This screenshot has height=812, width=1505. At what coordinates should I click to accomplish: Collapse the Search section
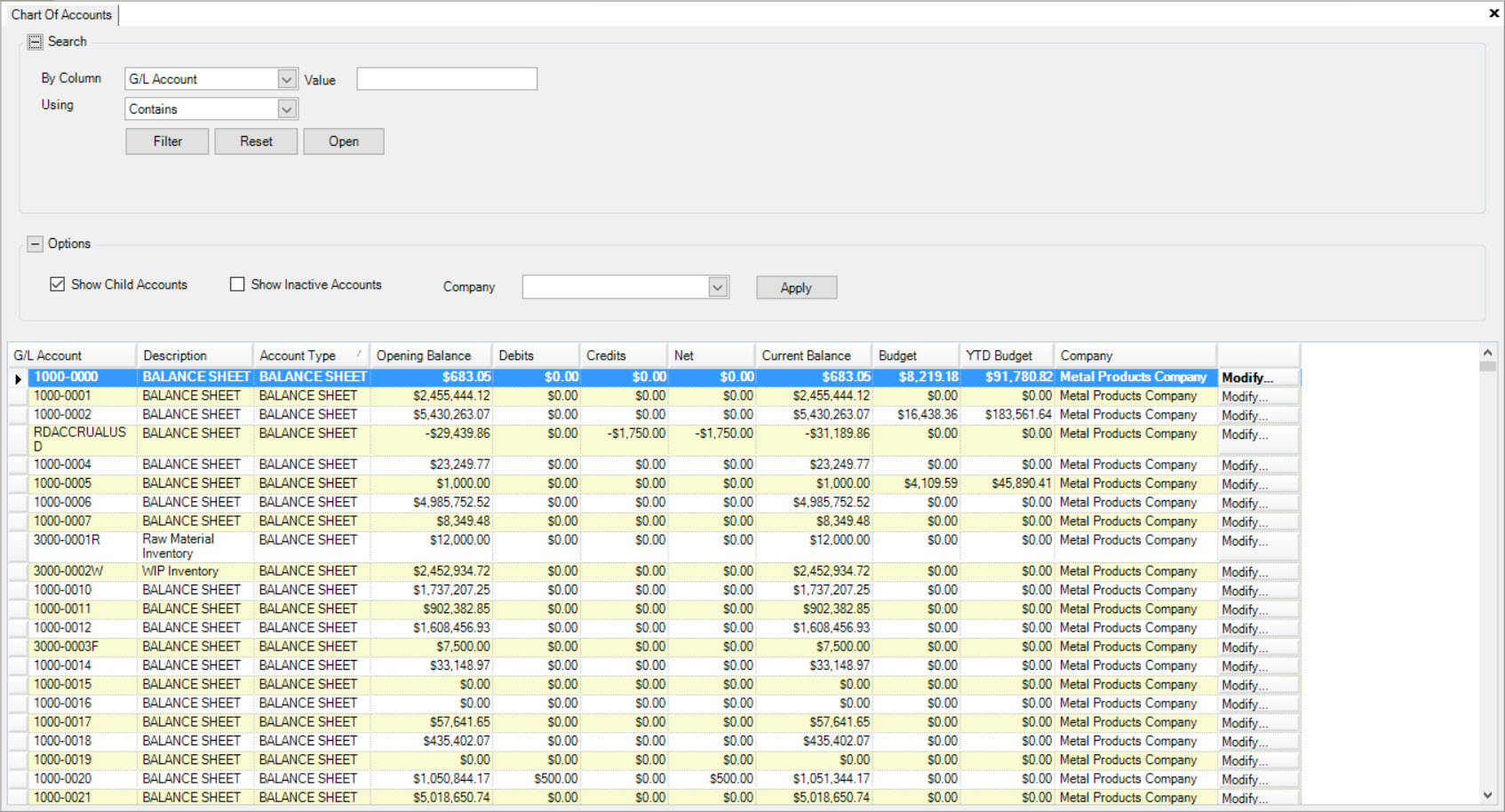(x=35, y=42)
